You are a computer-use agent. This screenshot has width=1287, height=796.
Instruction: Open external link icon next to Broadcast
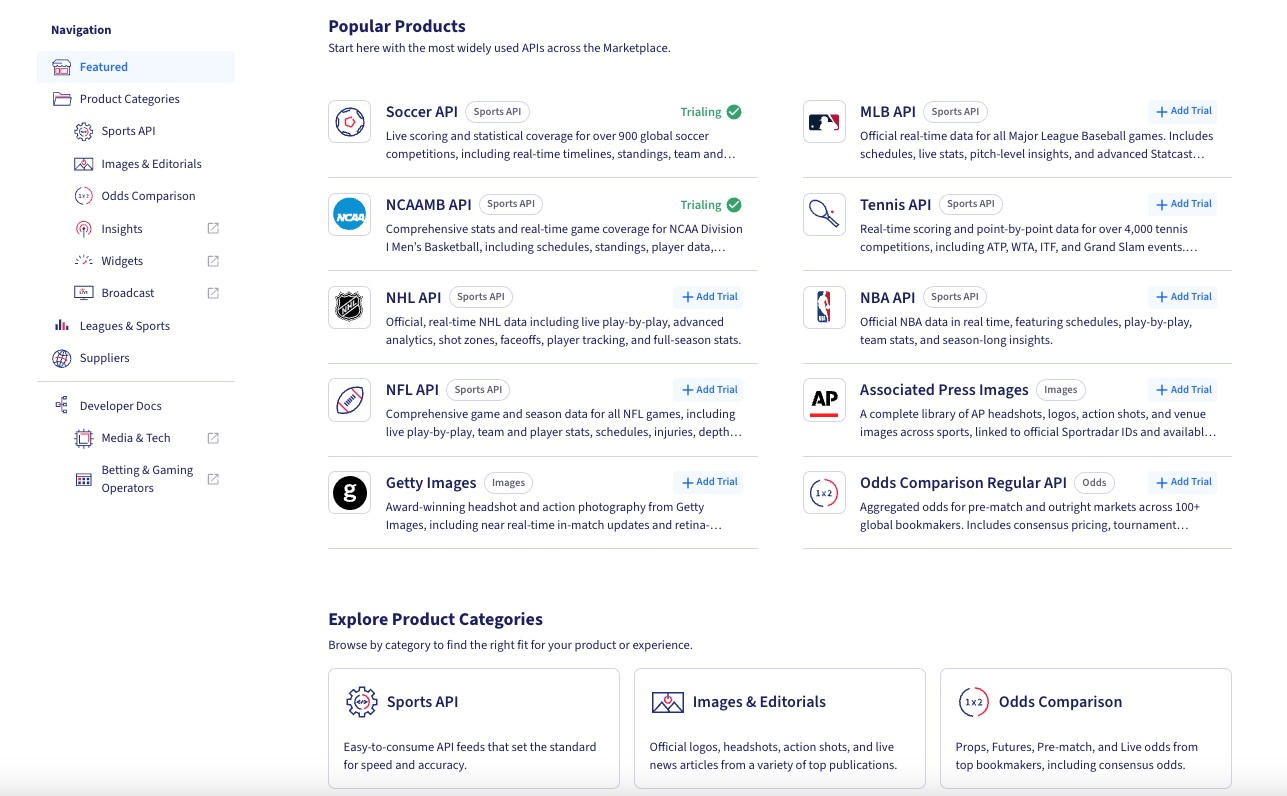[x=213, y=293]
